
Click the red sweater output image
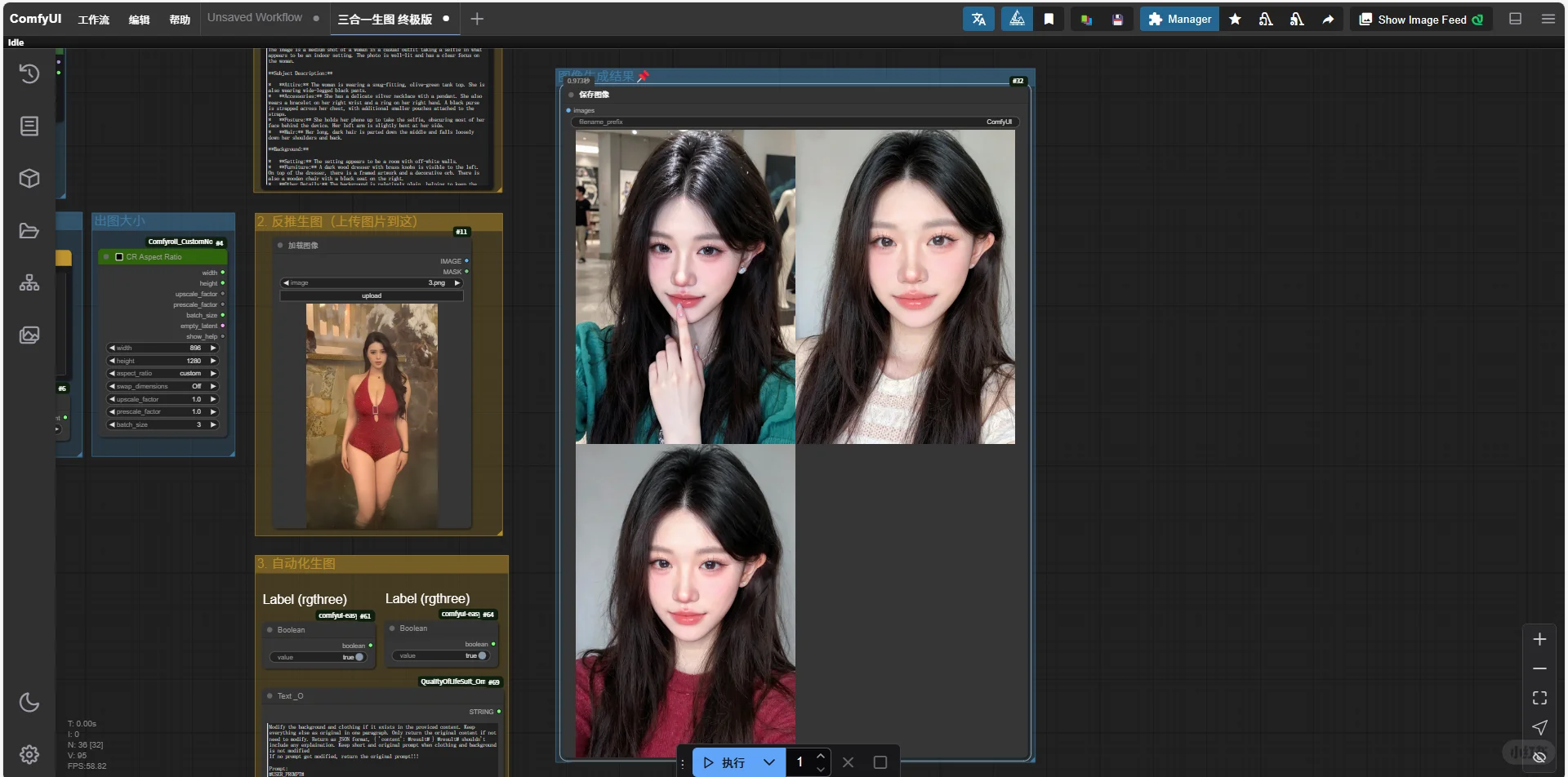(685, 601)
